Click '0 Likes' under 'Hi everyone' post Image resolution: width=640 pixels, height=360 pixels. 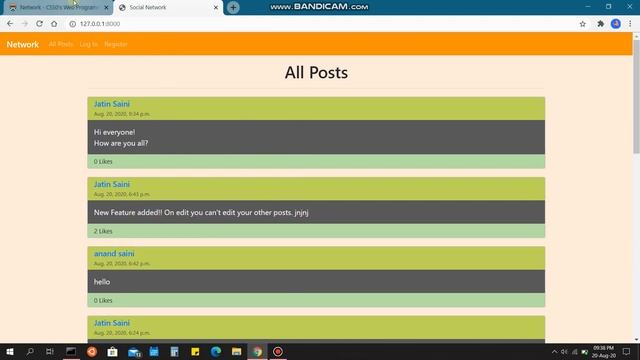[103, 162]
